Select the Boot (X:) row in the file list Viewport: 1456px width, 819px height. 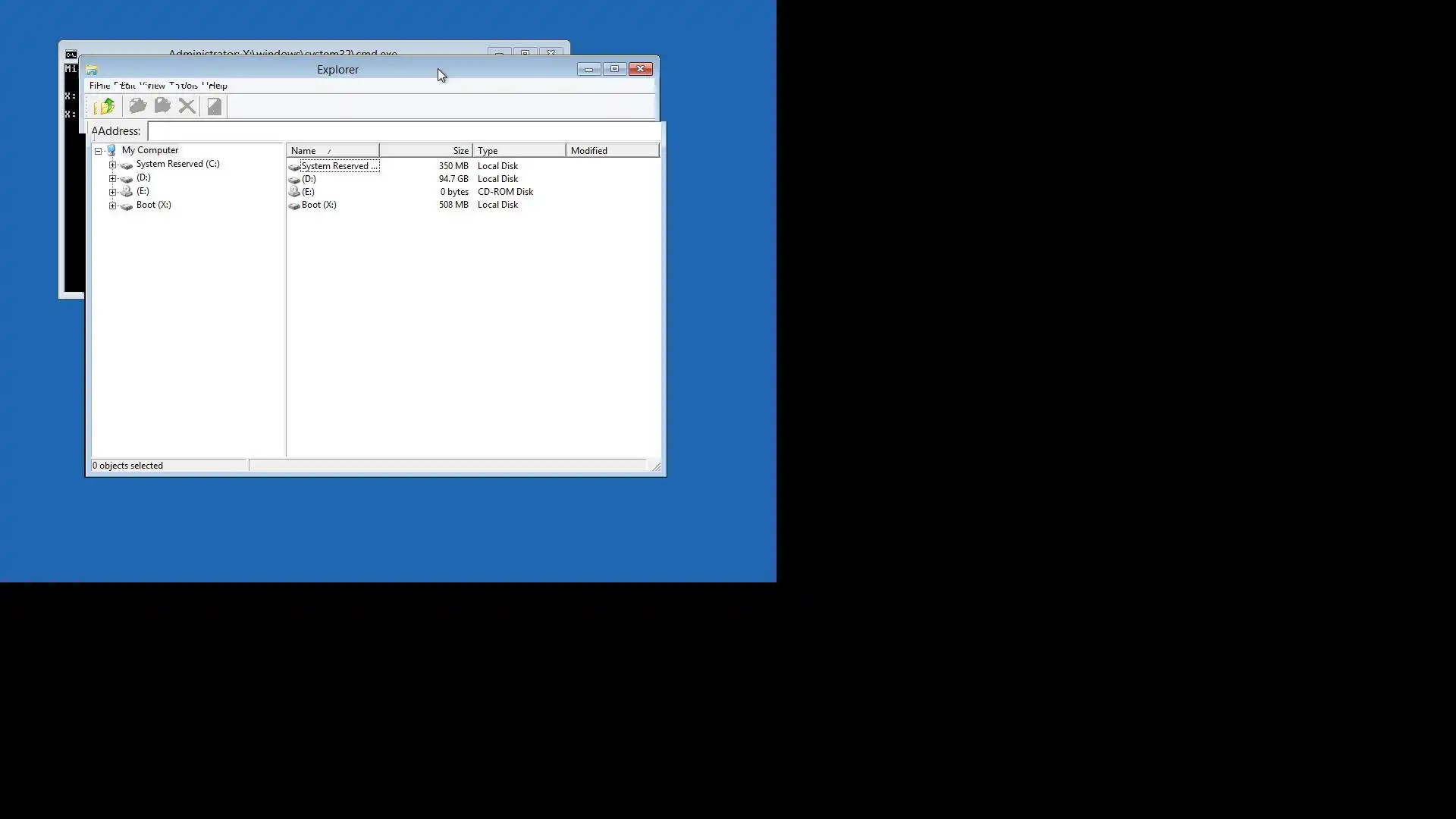coord(318,205)
